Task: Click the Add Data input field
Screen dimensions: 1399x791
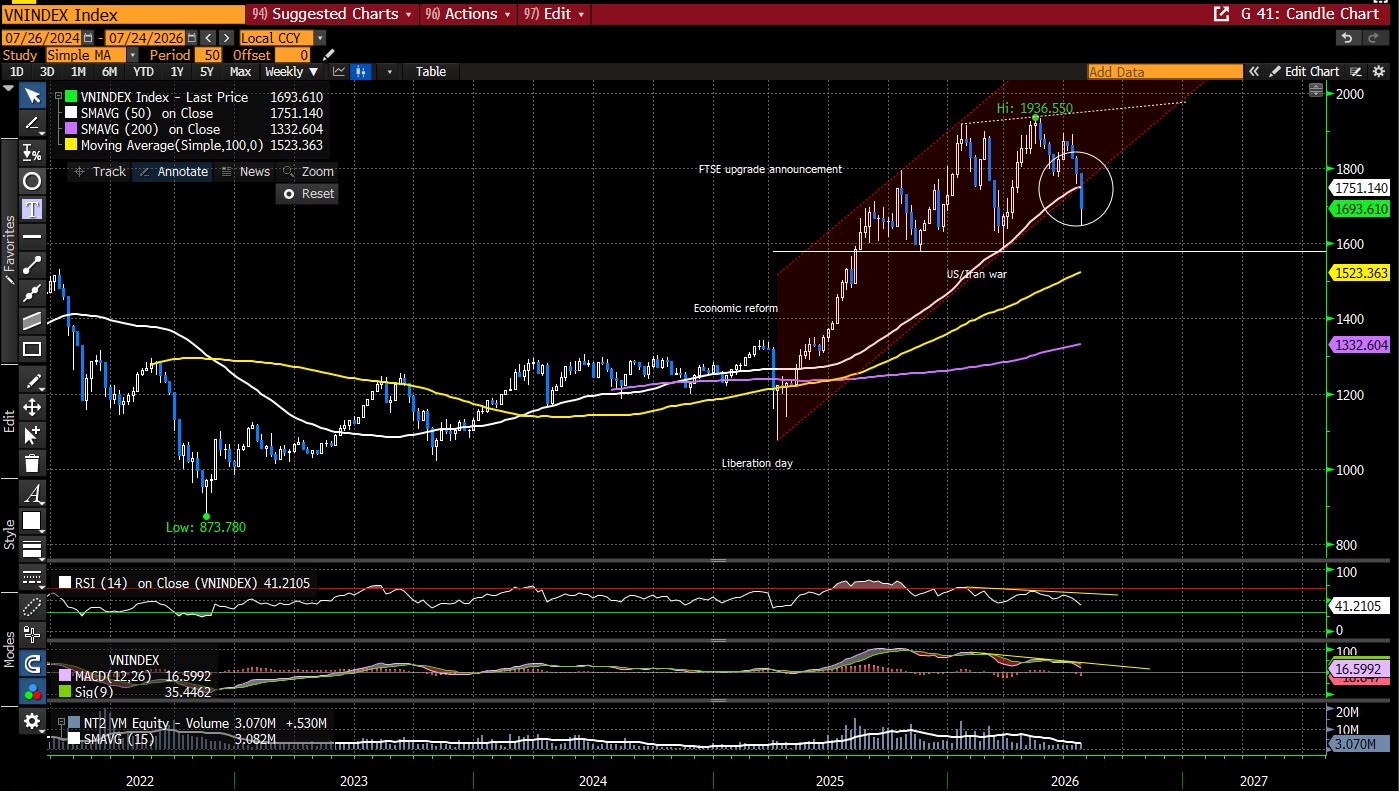Action: [x=1164, y=72]
